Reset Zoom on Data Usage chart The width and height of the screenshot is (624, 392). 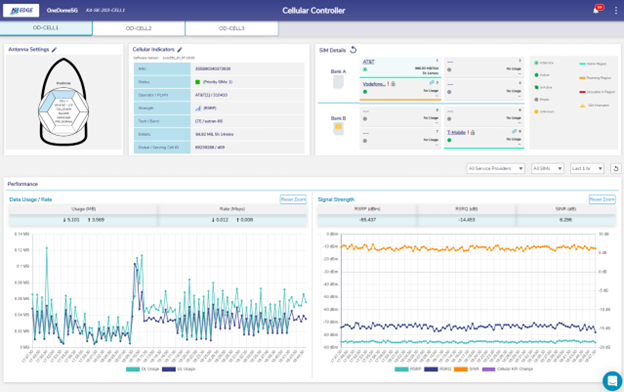click(293, 199)
